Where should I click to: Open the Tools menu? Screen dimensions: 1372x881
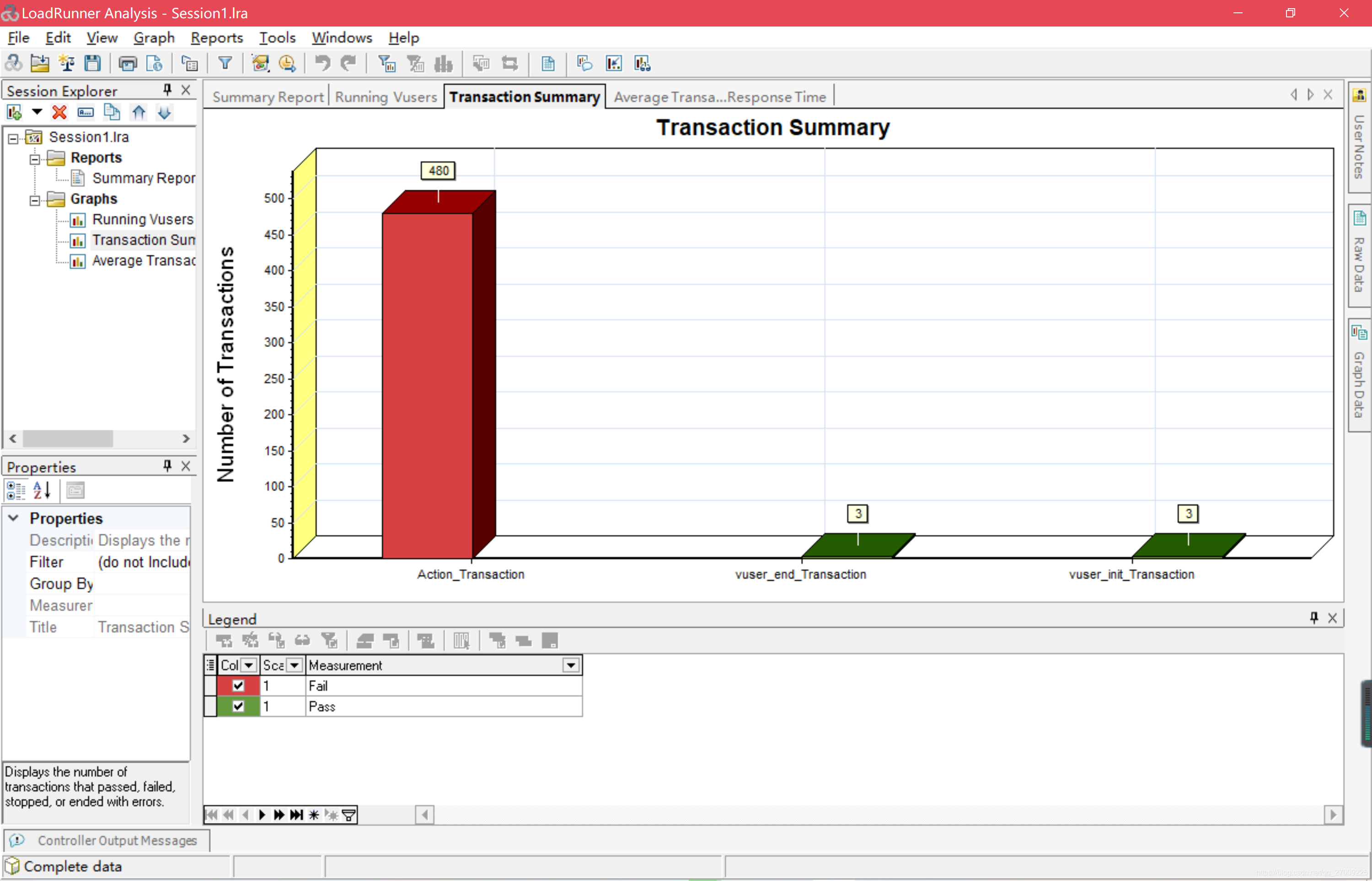click(x=277, y=37)
